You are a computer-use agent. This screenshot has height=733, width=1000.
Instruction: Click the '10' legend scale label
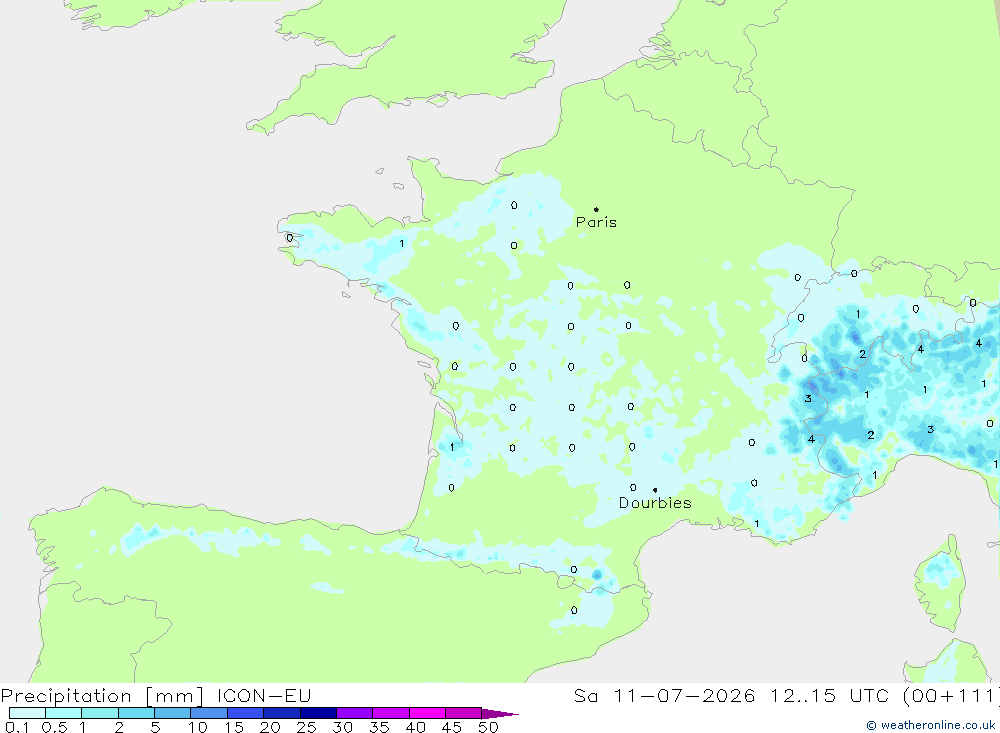(x=198, y=727)
